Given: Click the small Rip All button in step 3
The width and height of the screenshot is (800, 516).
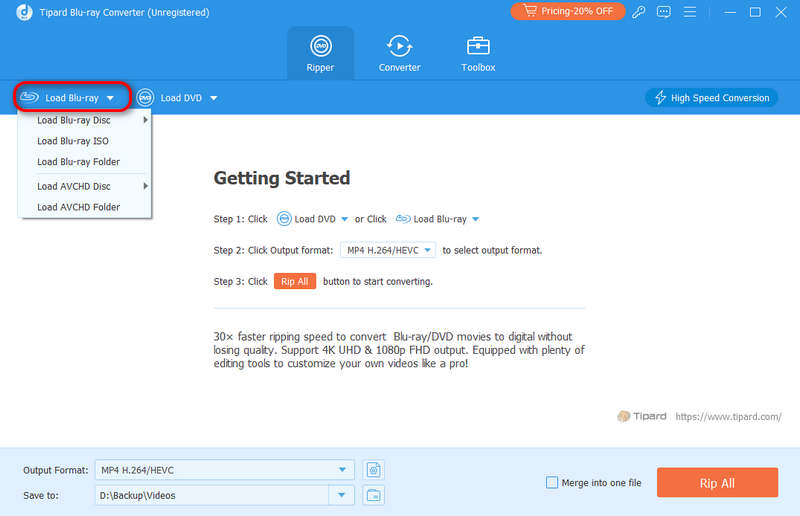Looking at the screenshot, I should [295, 281].
